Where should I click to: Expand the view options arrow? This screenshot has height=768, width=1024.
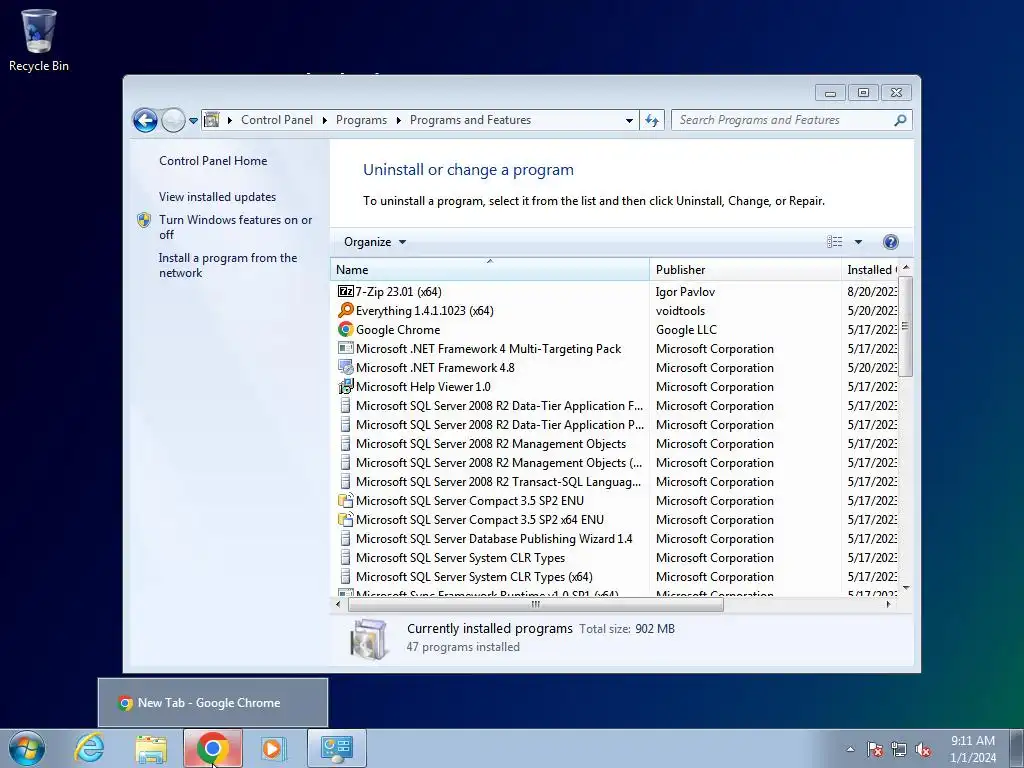click(x=858, y=242)
